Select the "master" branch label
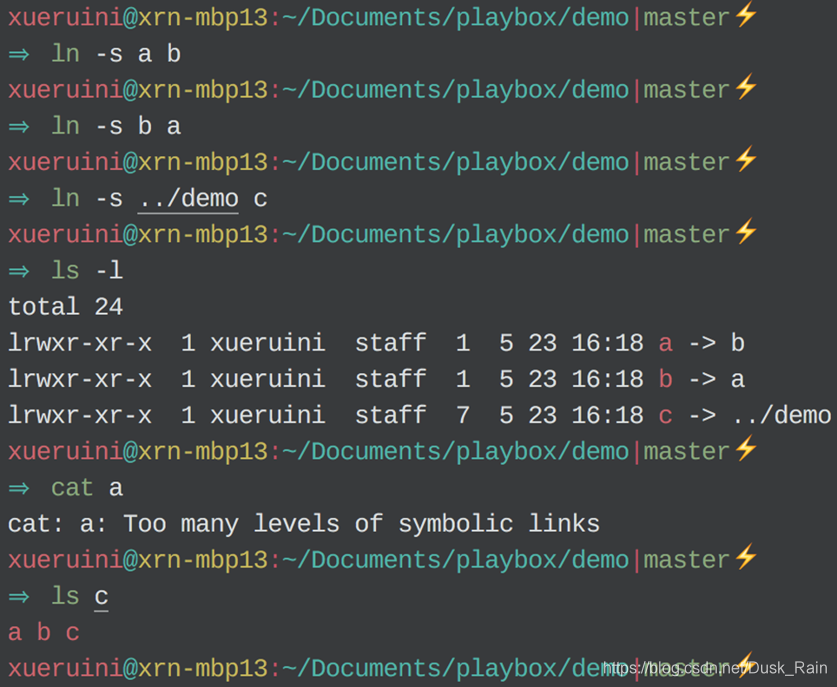 point(686,16)
